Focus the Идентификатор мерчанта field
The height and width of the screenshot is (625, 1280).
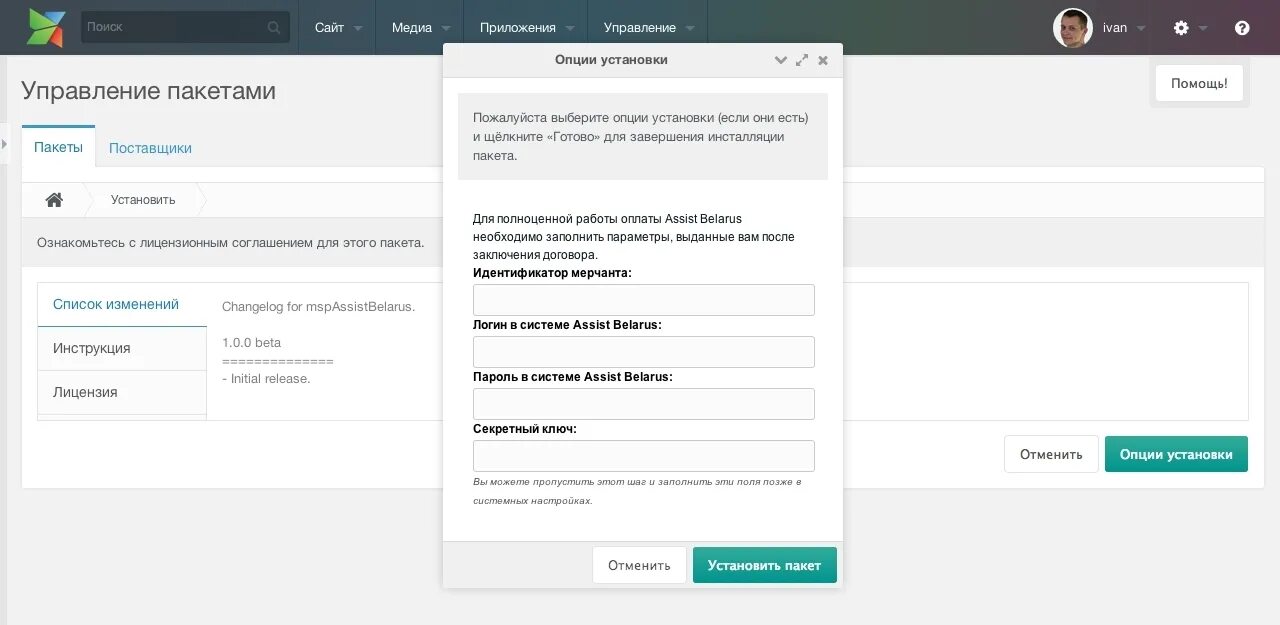[644, 300]
